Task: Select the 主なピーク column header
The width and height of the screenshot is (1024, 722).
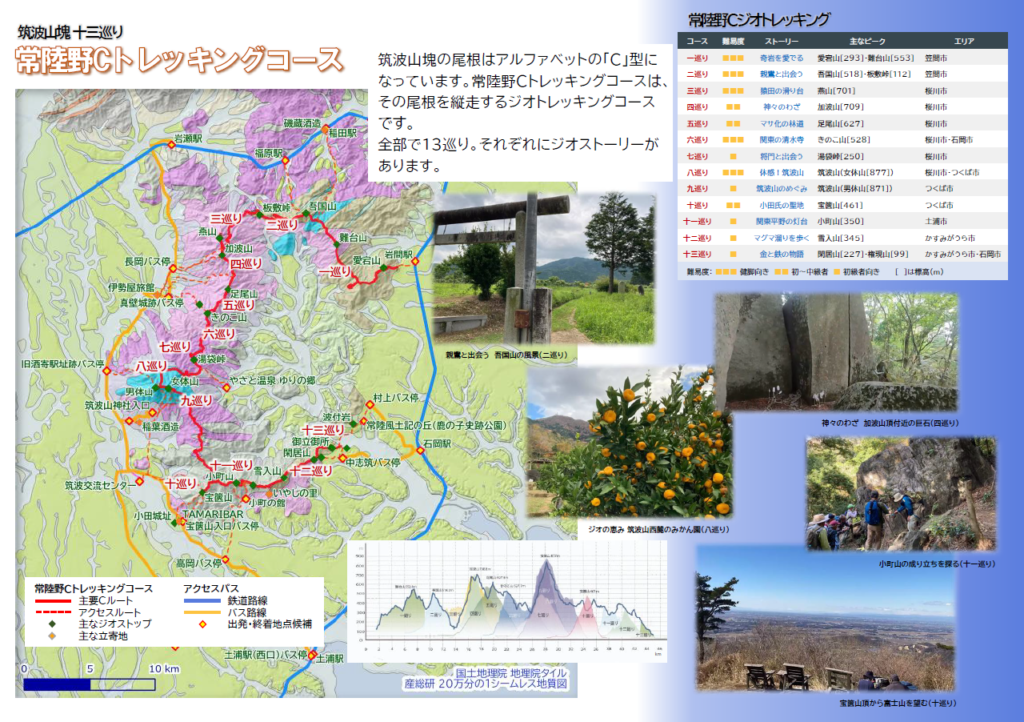Action: pos(863,42)
